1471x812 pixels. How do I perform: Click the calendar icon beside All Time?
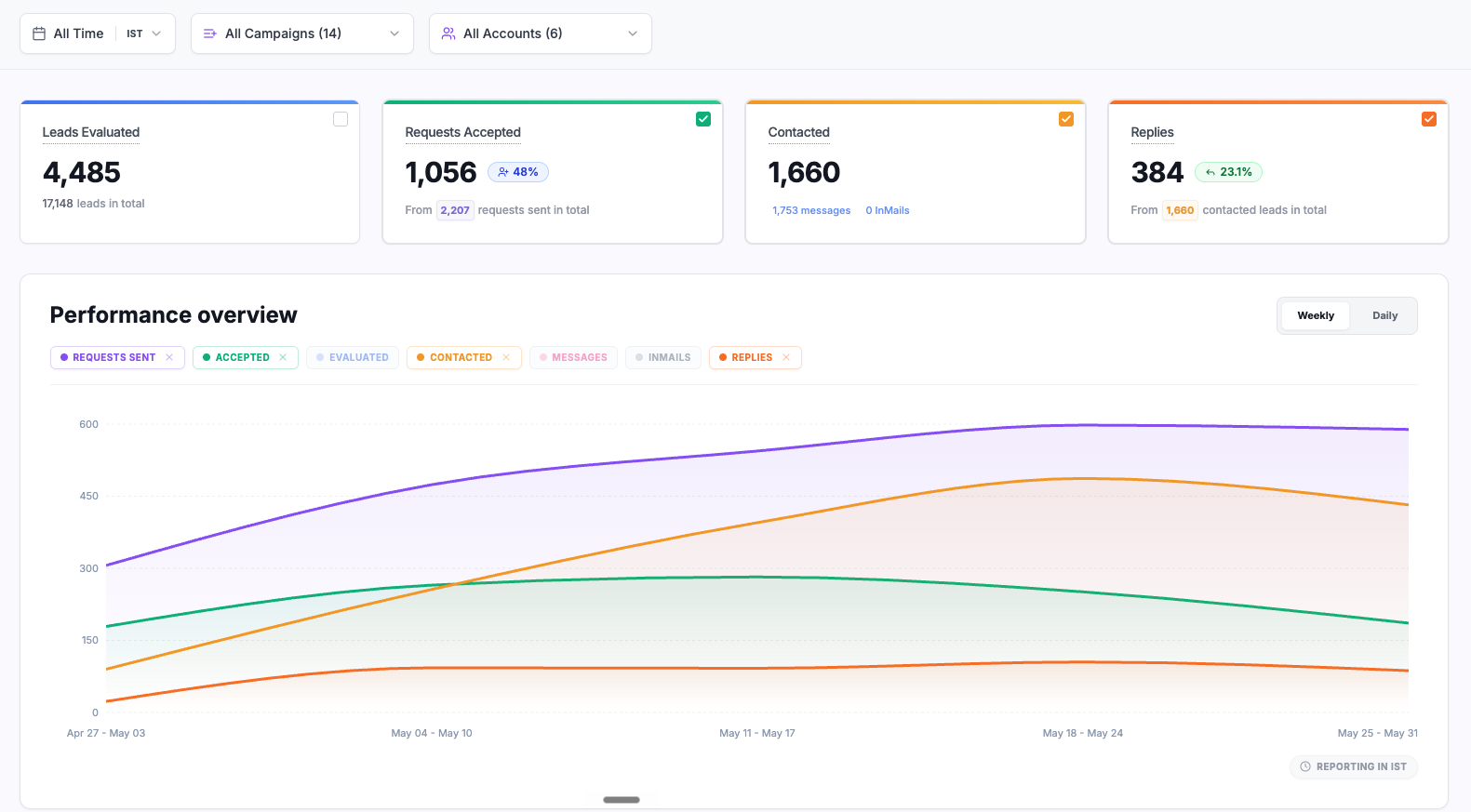39,33
